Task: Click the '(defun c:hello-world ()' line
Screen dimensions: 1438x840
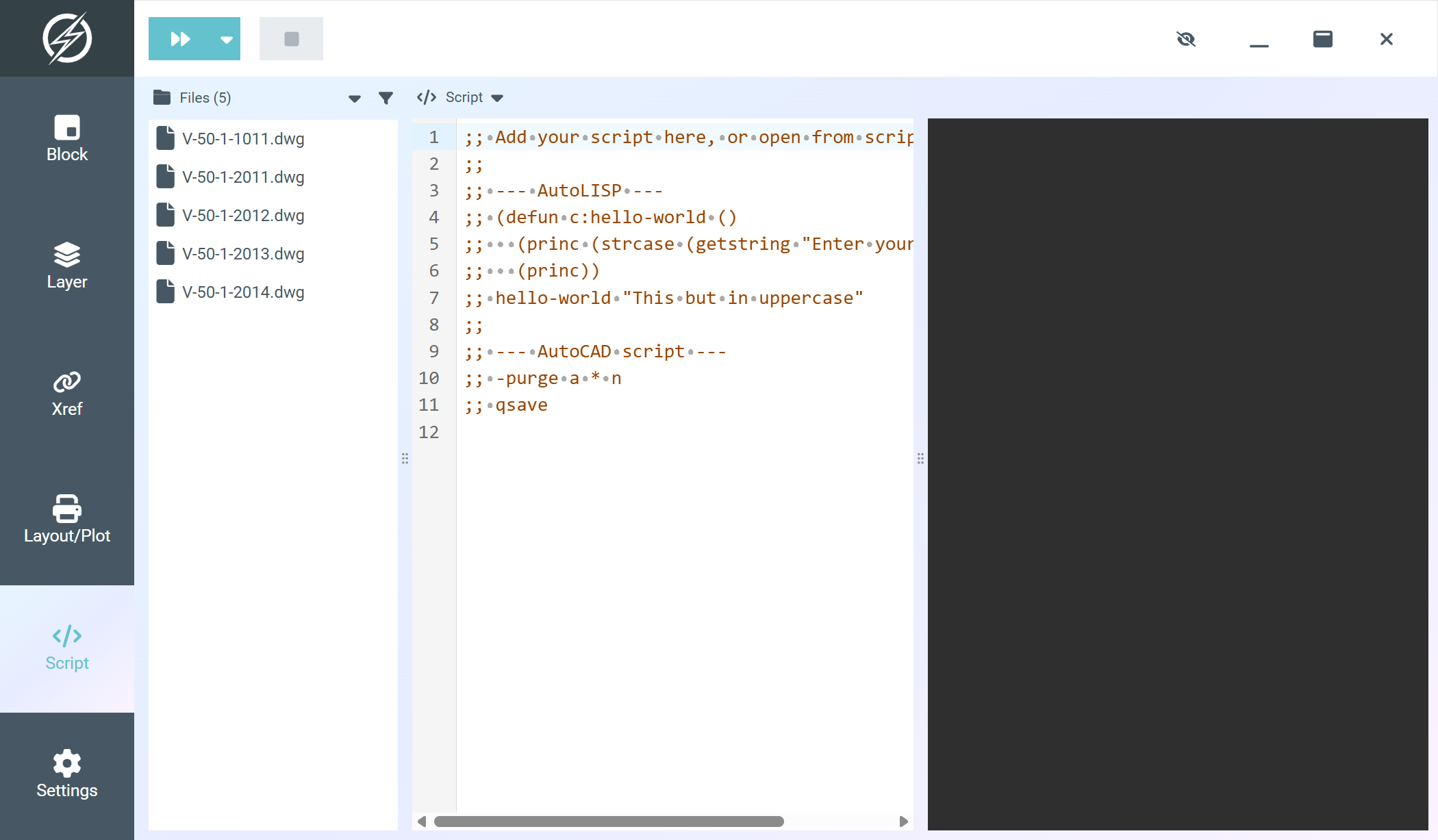Action: 601,218
